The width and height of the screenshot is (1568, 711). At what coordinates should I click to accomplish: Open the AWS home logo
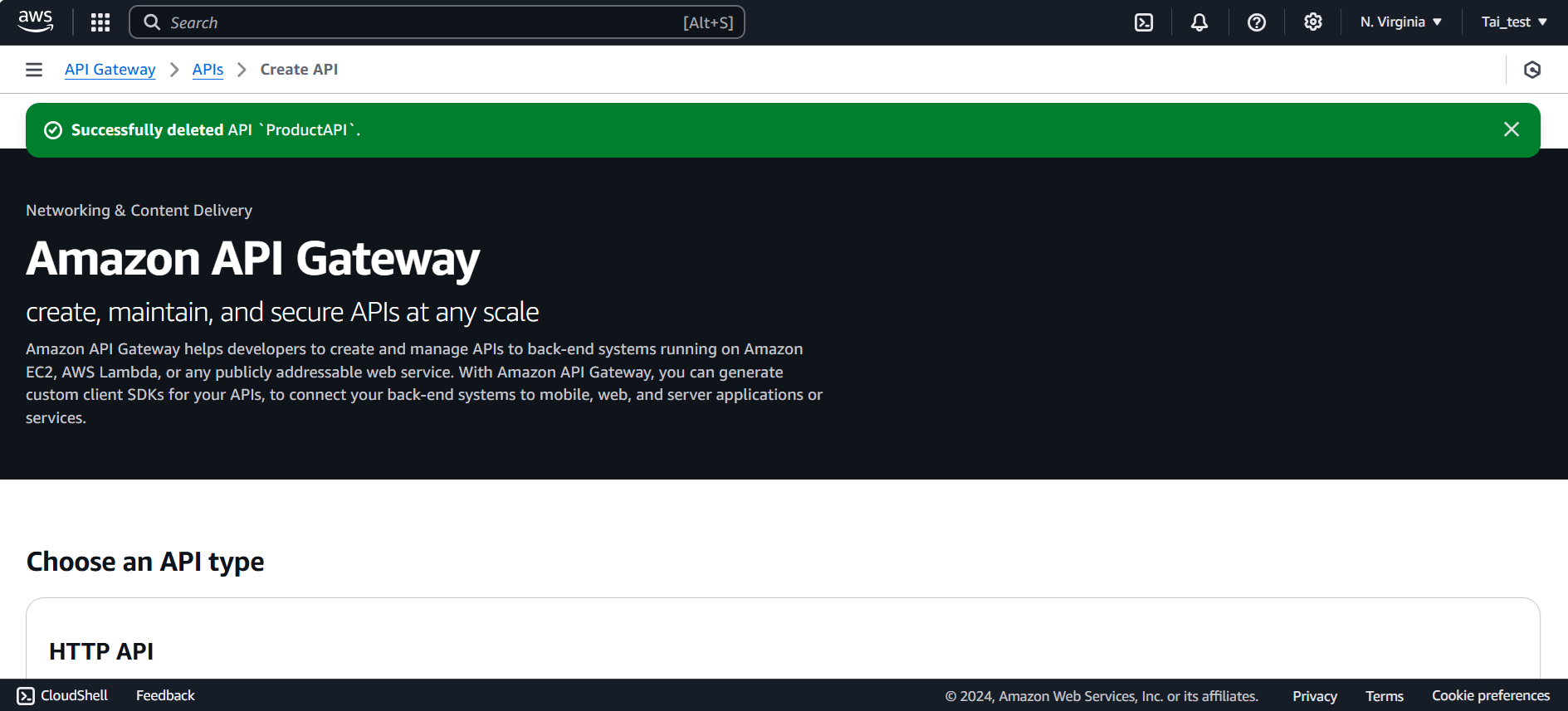tap(36, 22)
